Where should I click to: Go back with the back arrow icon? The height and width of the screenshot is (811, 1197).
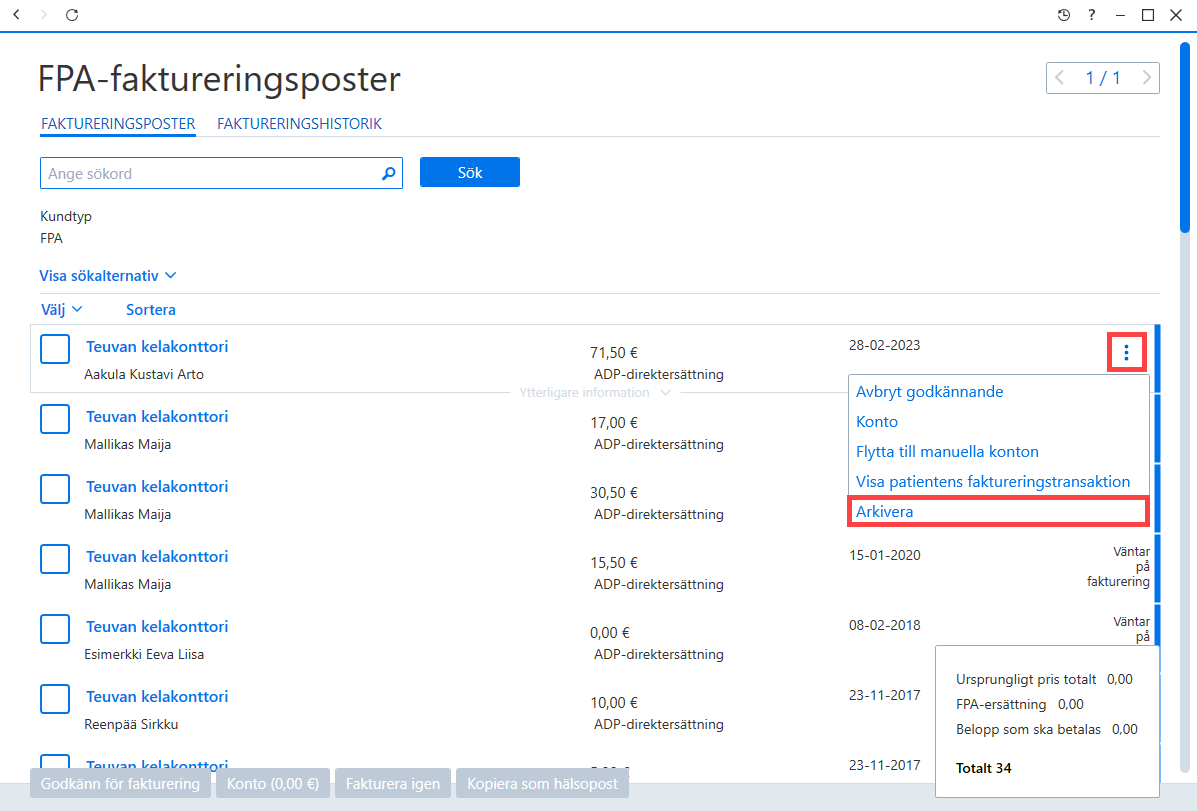tap(16, 15)
